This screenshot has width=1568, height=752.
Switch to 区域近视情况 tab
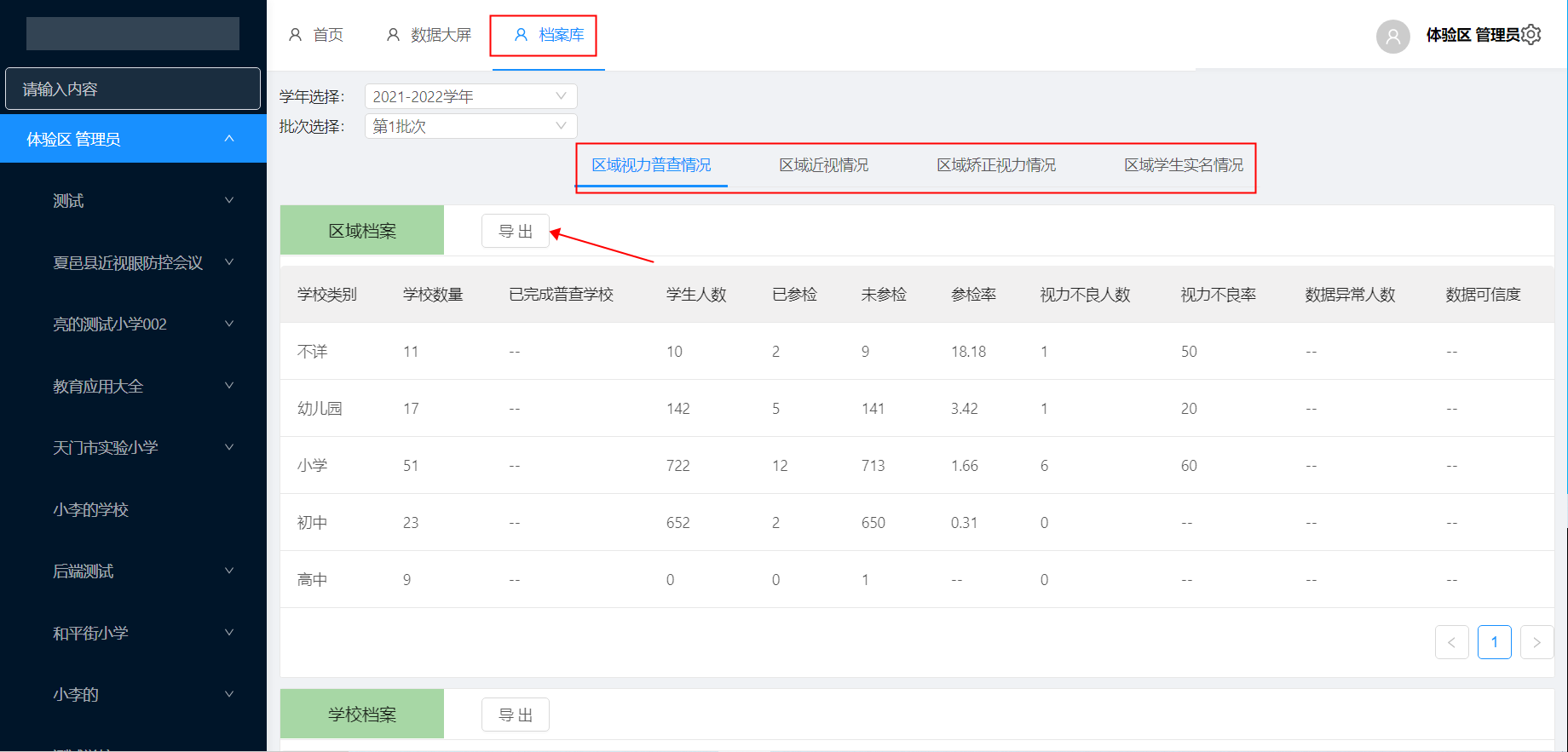(x=824, y=165)
